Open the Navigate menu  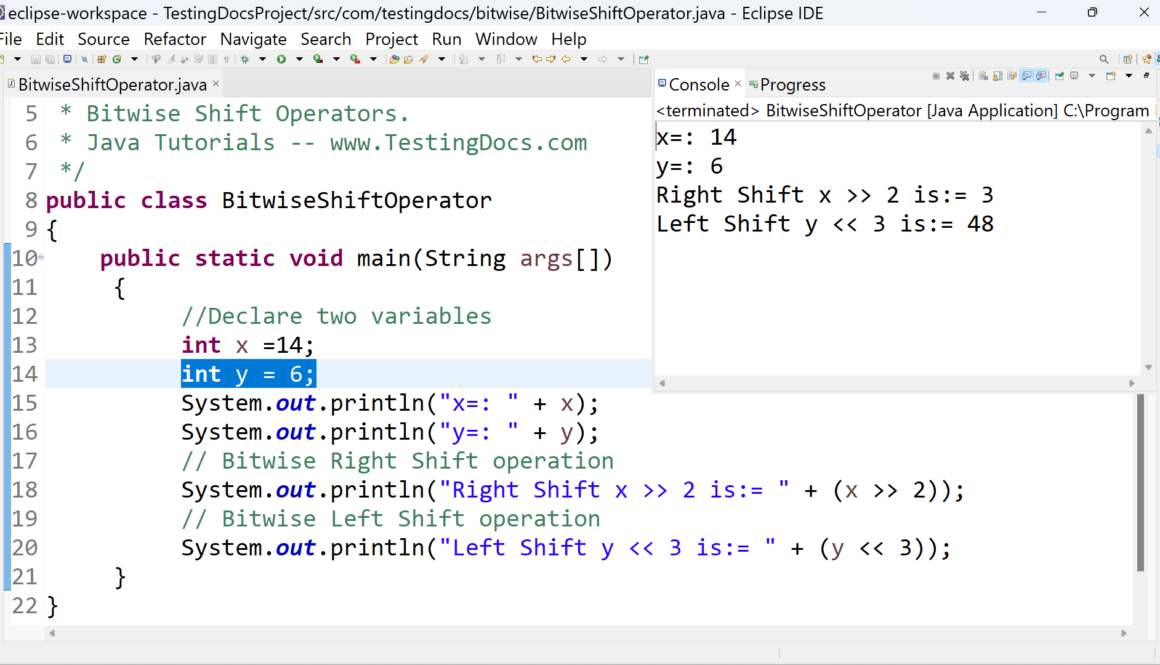(x=253, y=39)
